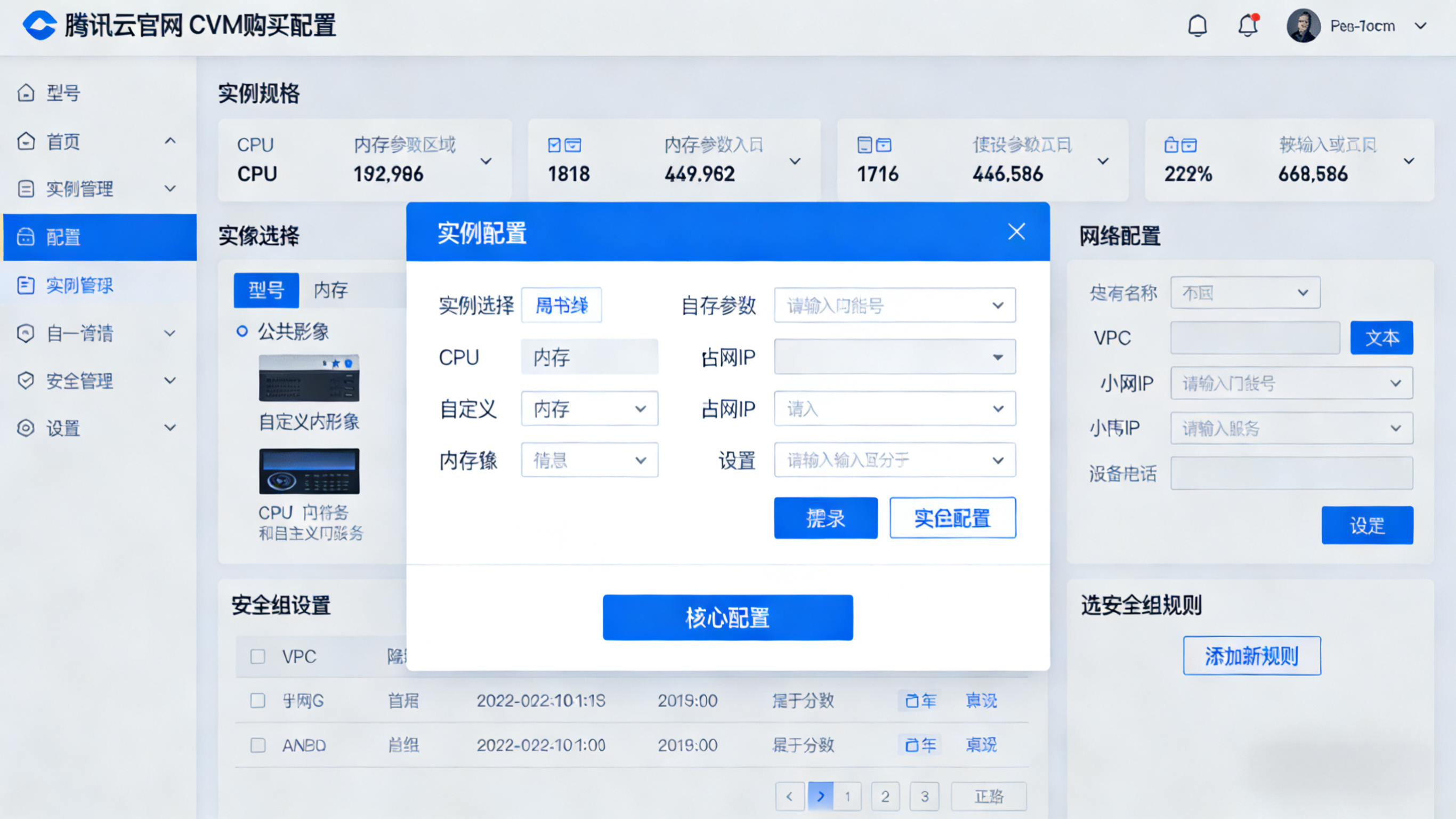Click the 添加新规则 button
The height and width of the screenshot is (819, 1456).
click(1252, 655)
